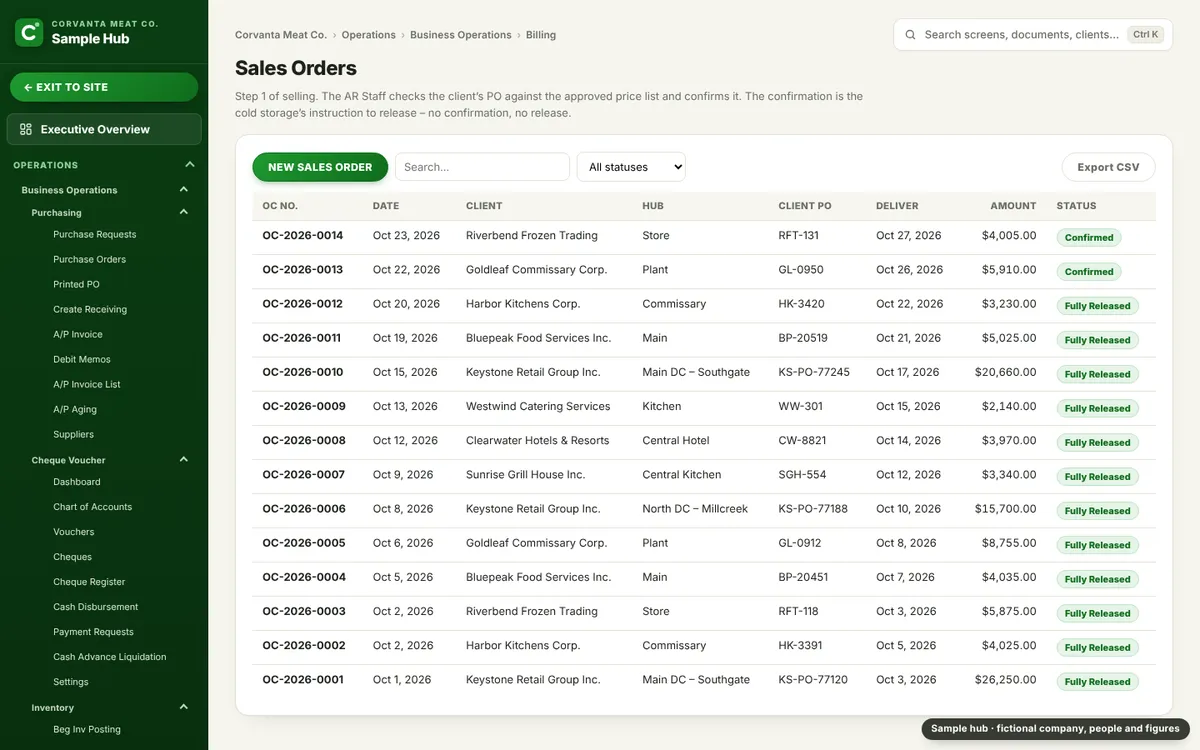Click client PO GL-0912
The image size is (1200, 750).
coord(801,543)
